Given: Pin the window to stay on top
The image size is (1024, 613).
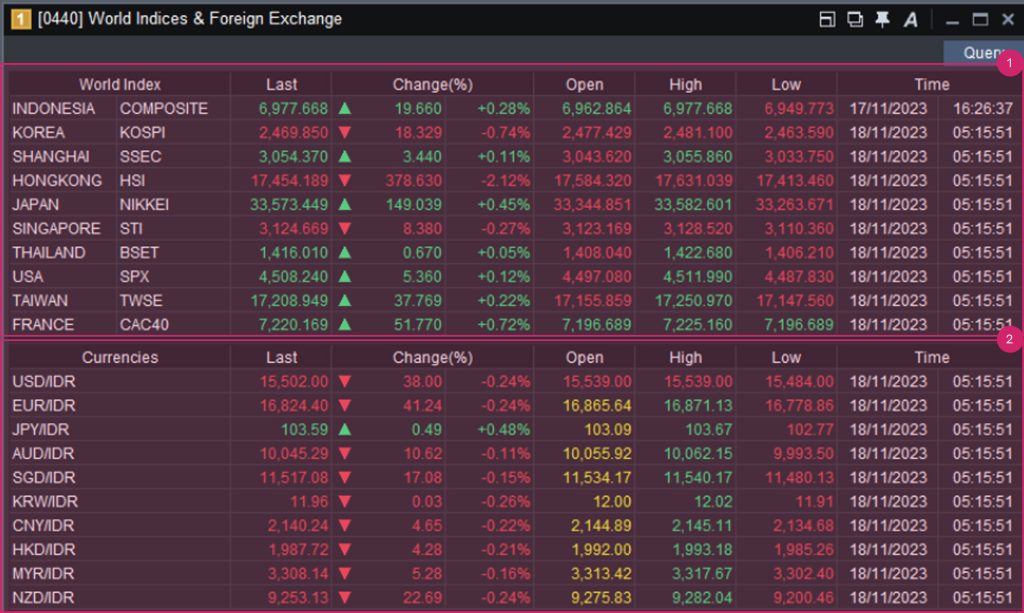Looking at the screenshot, I should 883,18.
